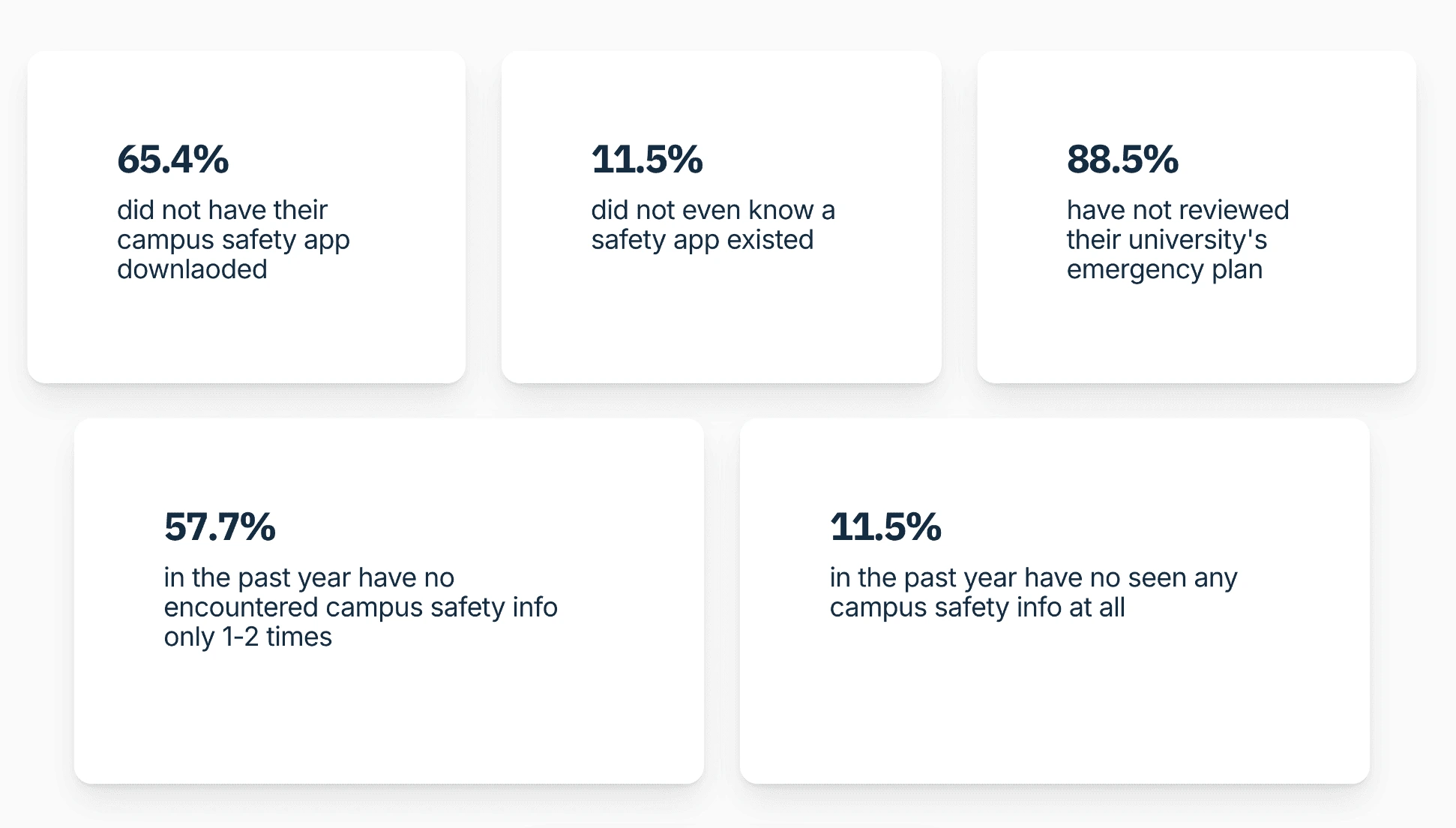Select the 'have not reviewed' text line
Viewport: 1456px width, 828px height.
1178,210
